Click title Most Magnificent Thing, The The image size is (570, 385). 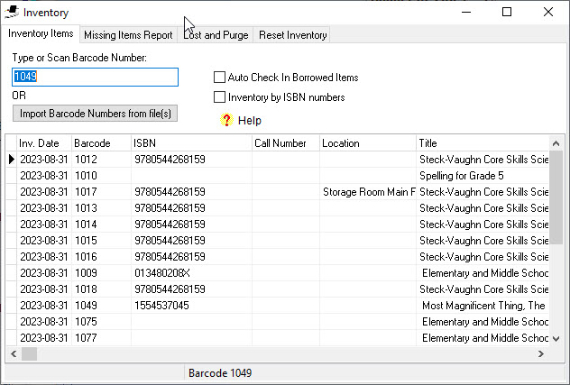click(x=482, y=305)
